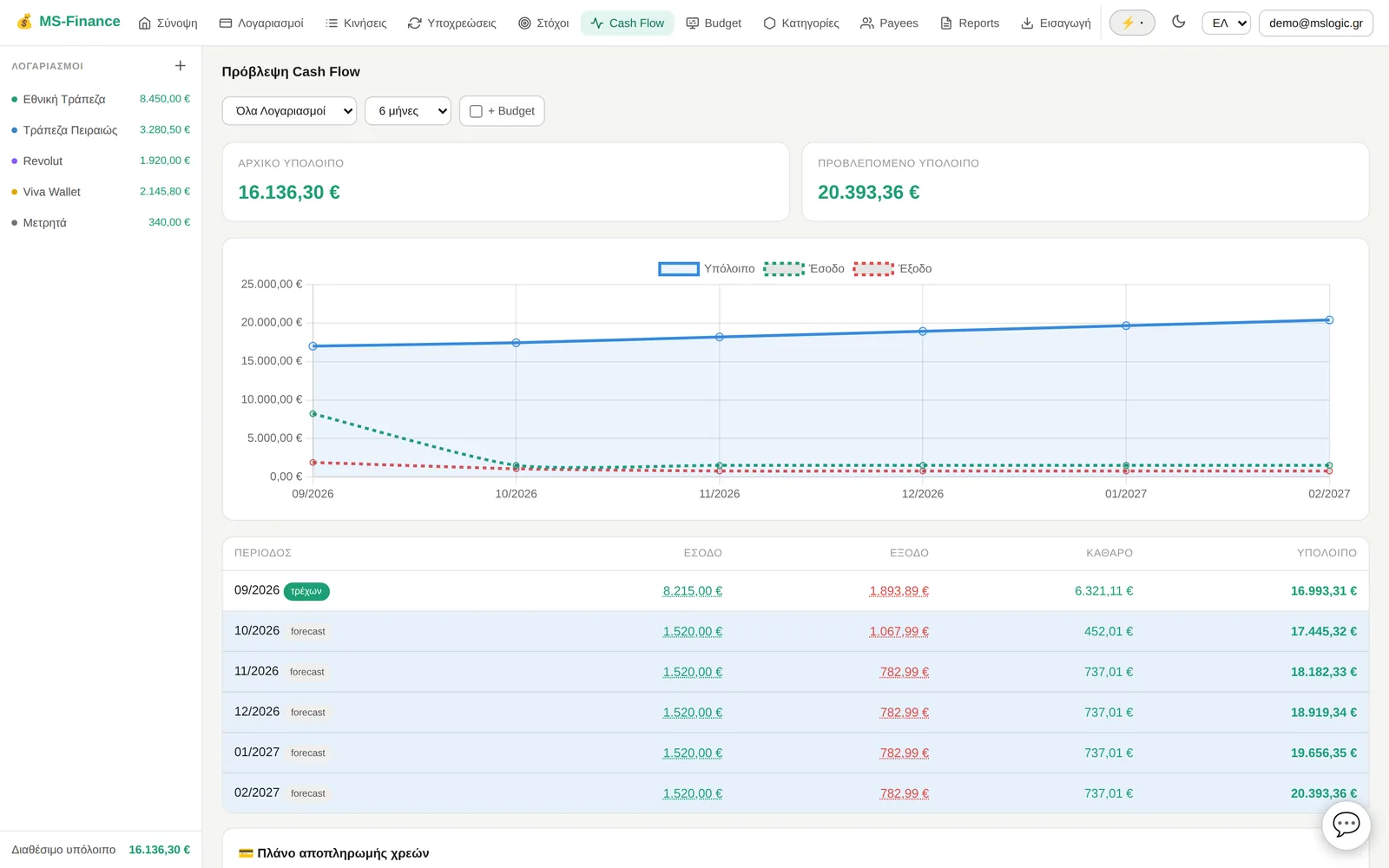The image size is (1389, 868).
Task: Click the MS-Finance money bag logo
Action: (24, 22)
